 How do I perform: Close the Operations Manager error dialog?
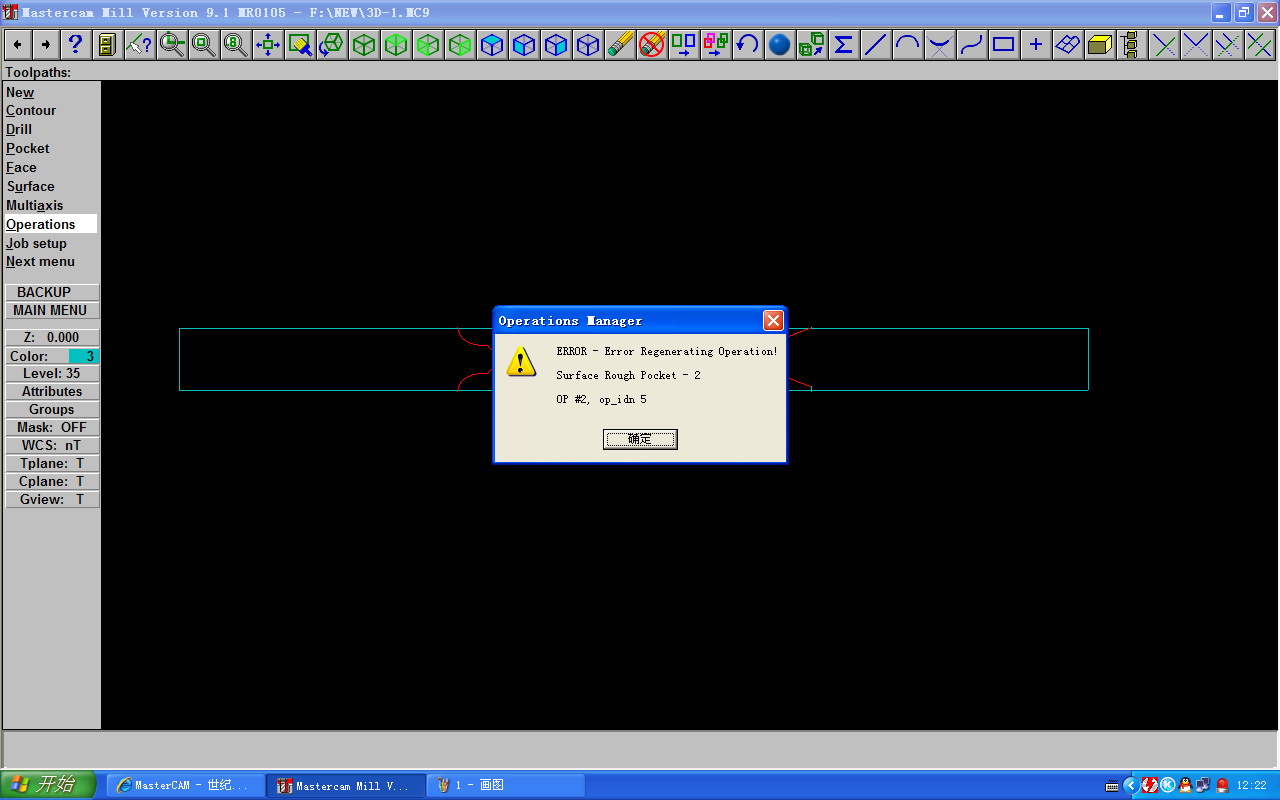coord(773,320)
